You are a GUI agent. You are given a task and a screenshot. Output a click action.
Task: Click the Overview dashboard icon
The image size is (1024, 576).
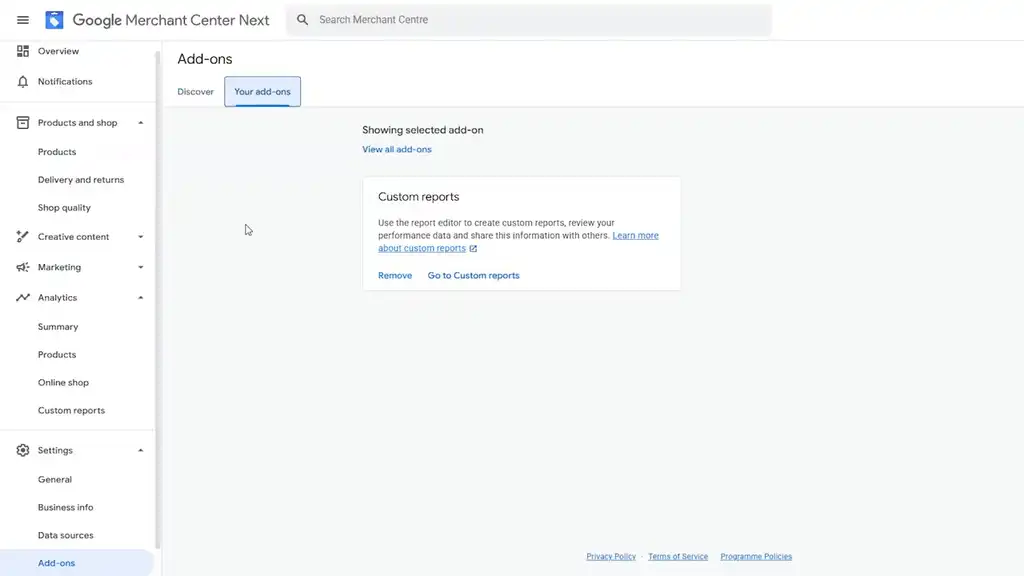(x=23, y=51)
